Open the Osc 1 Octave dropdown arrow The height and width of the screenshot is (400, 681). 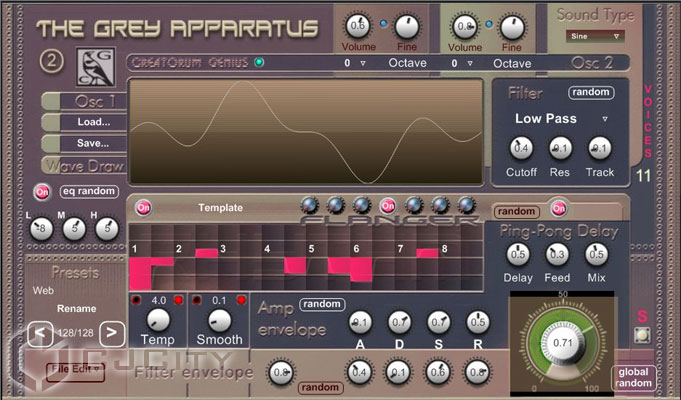pos(363,63)
